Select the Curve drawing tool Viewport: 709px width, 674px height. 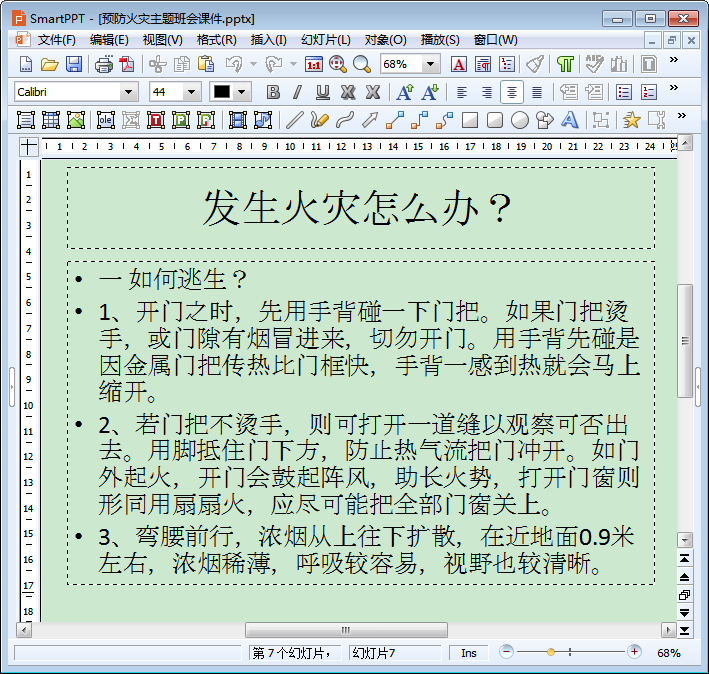(345, 120)
